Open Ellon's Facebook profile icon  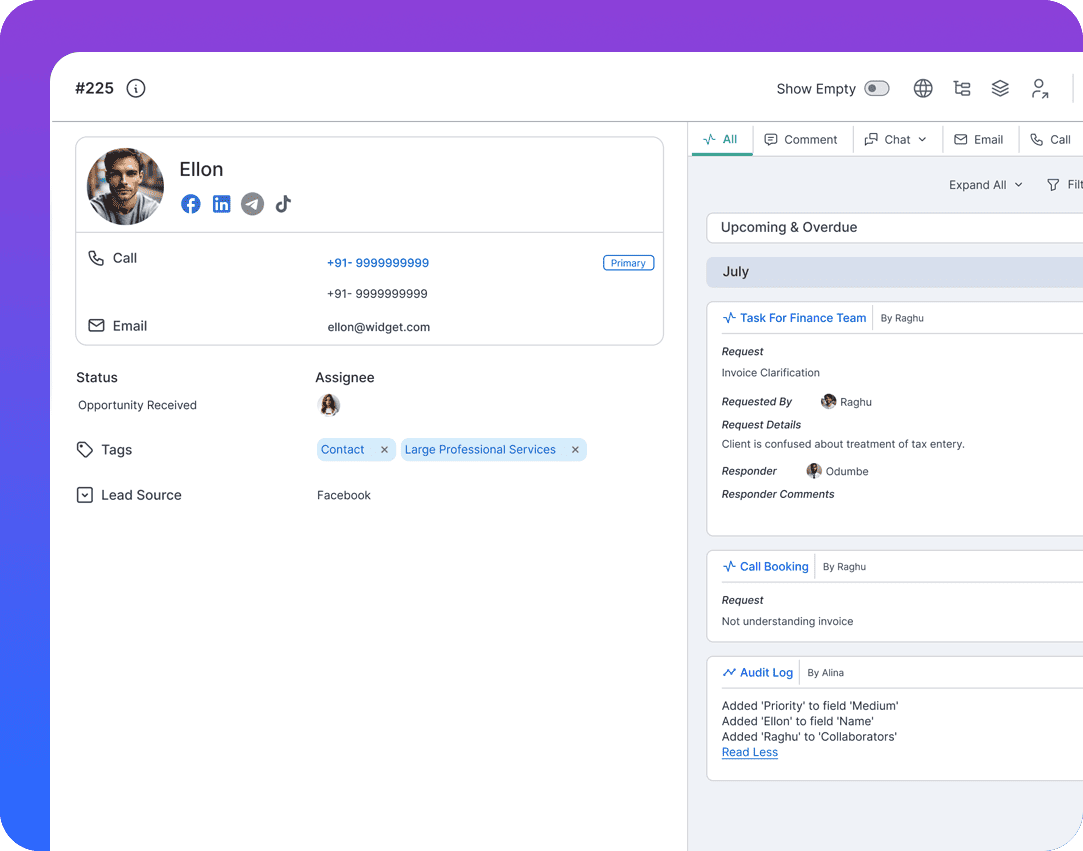(x=191, y=204)
